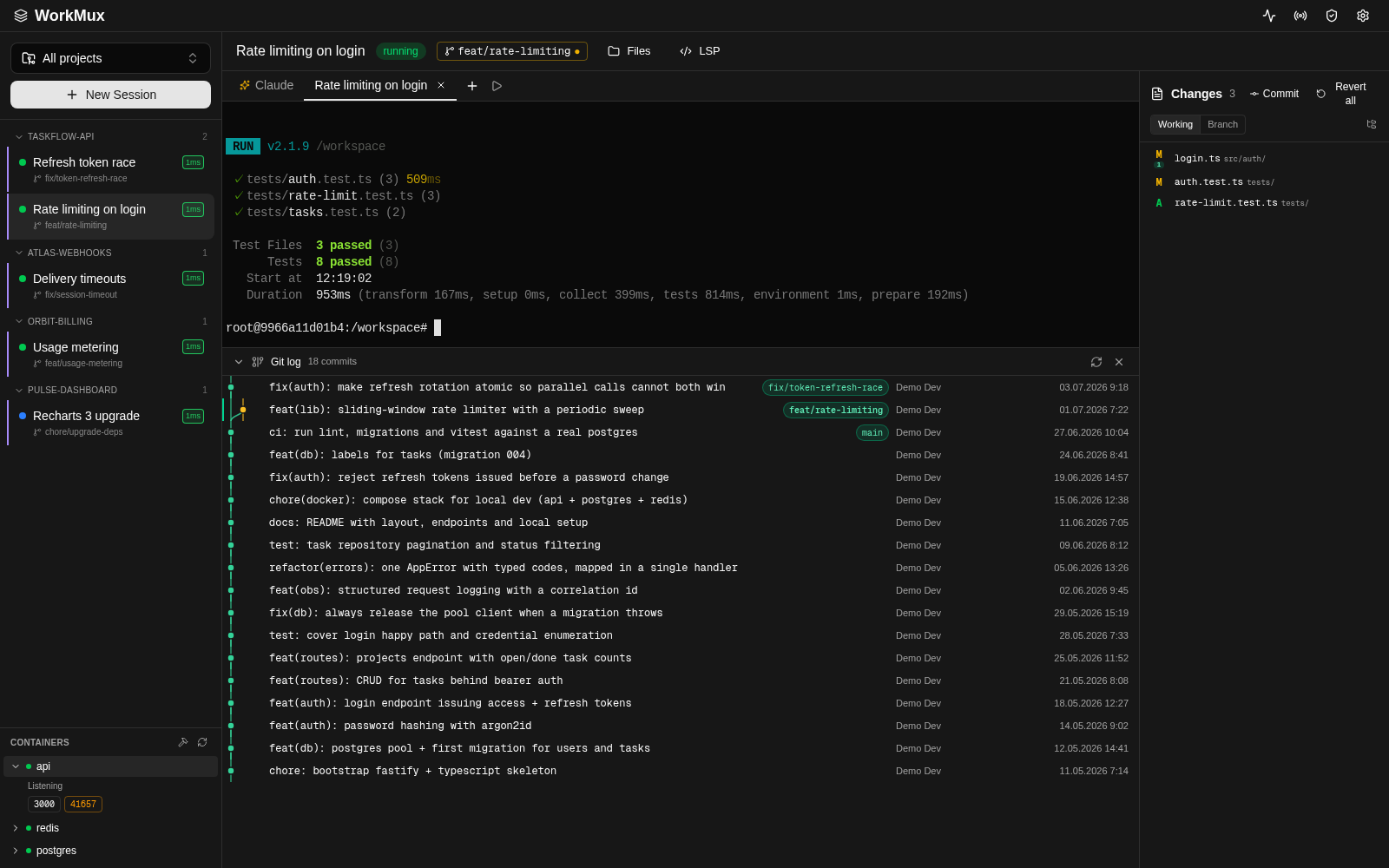1389x868 pixels.
Task: Select the Delivery timeouts session
Action: (x=111, y=286)
